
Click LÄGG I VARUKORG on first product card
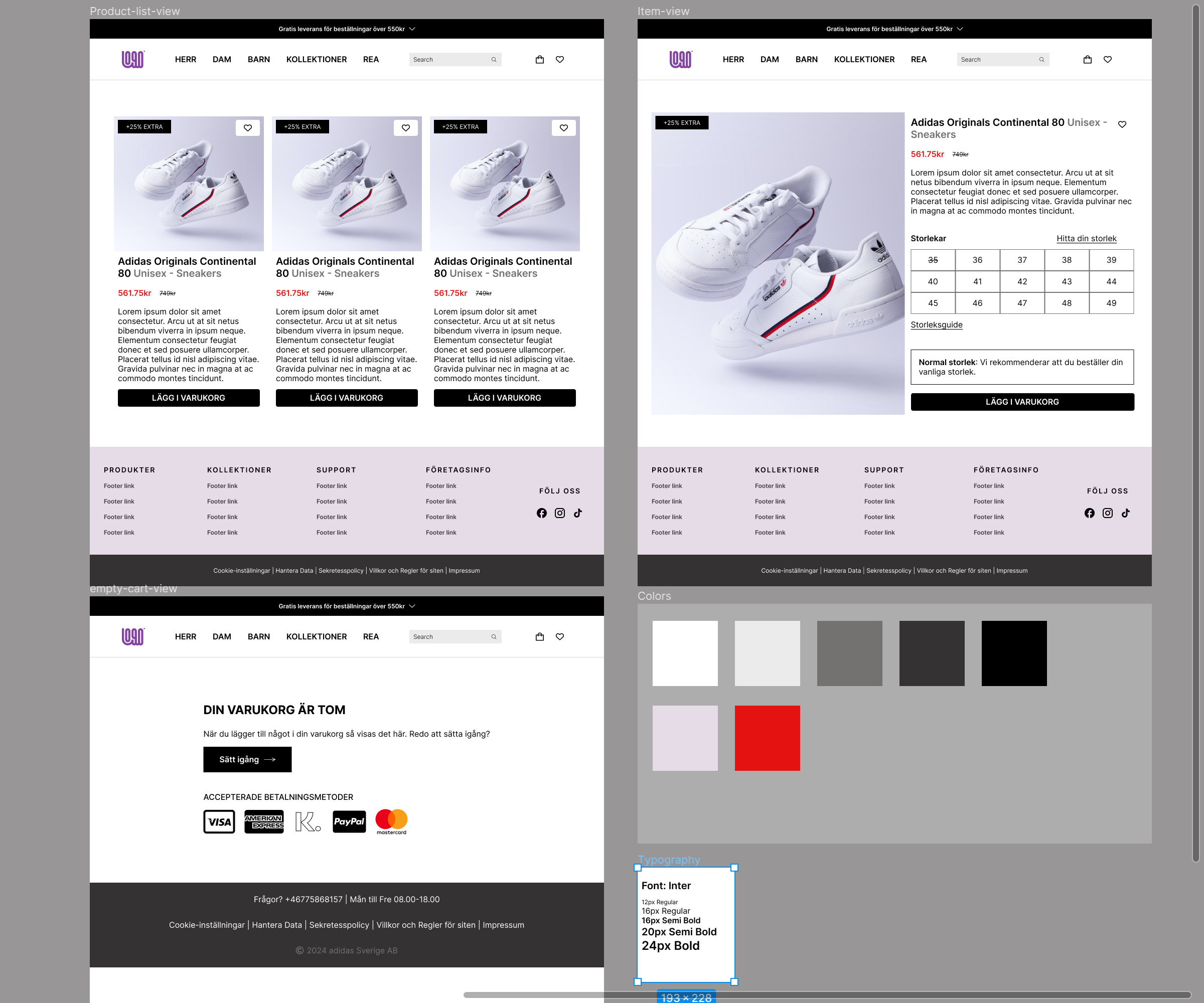[x=189, y=398]
